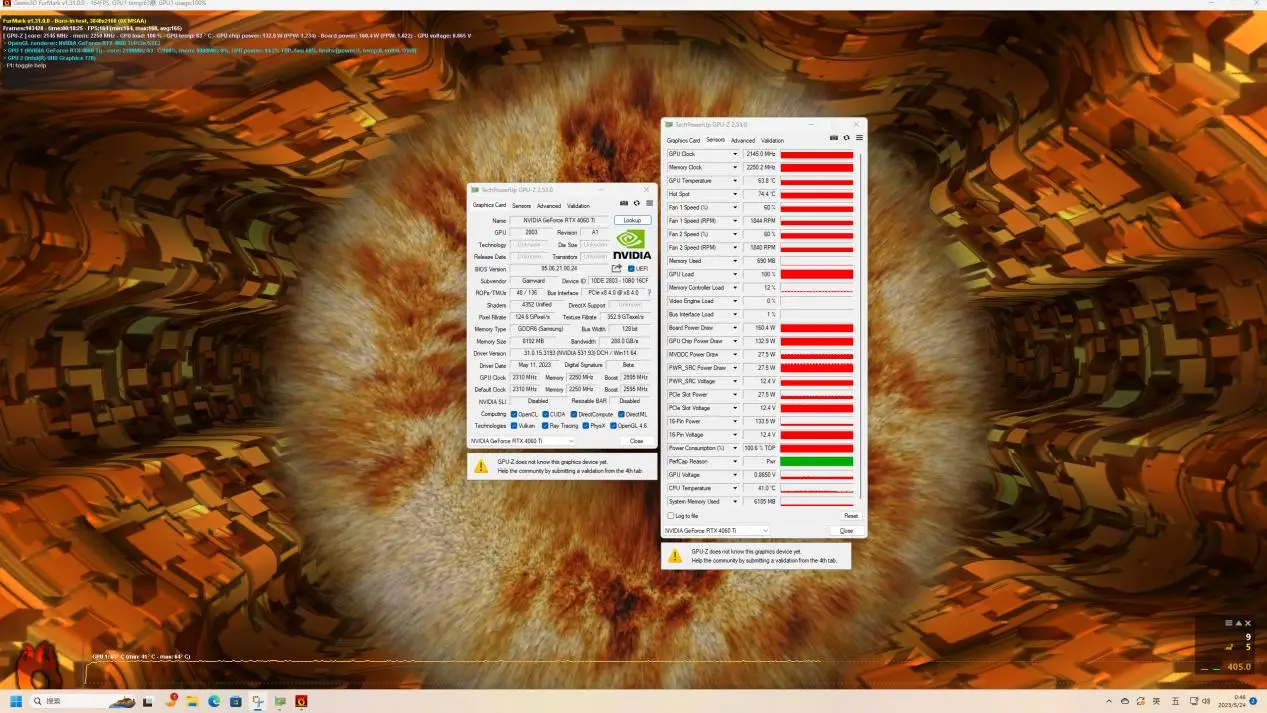Click the Bus Interface question mark
This screenshot has width=1267, height=713.
(649, 293)
